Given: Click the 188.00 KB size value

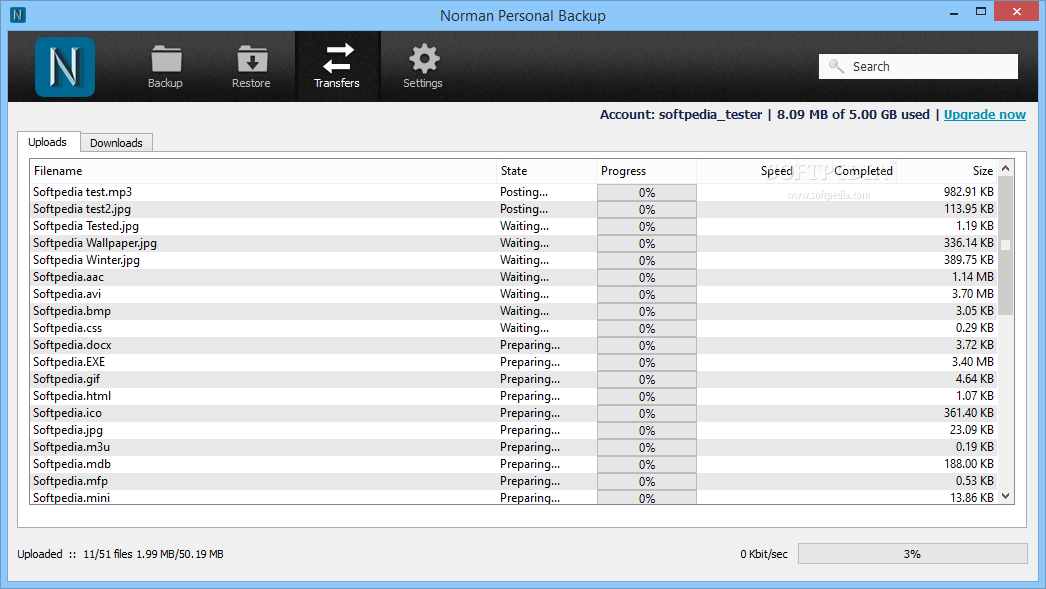Looking at the screenshot, I should pyautogui.click(x=969, y=464).
